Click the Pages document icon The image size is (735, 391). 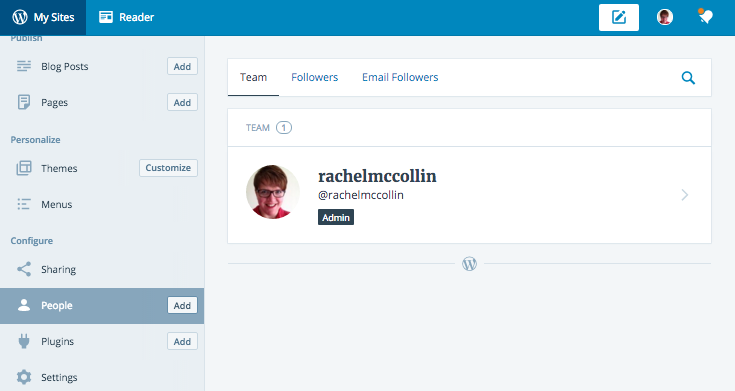pyautogui.click(x=24, y=102)
